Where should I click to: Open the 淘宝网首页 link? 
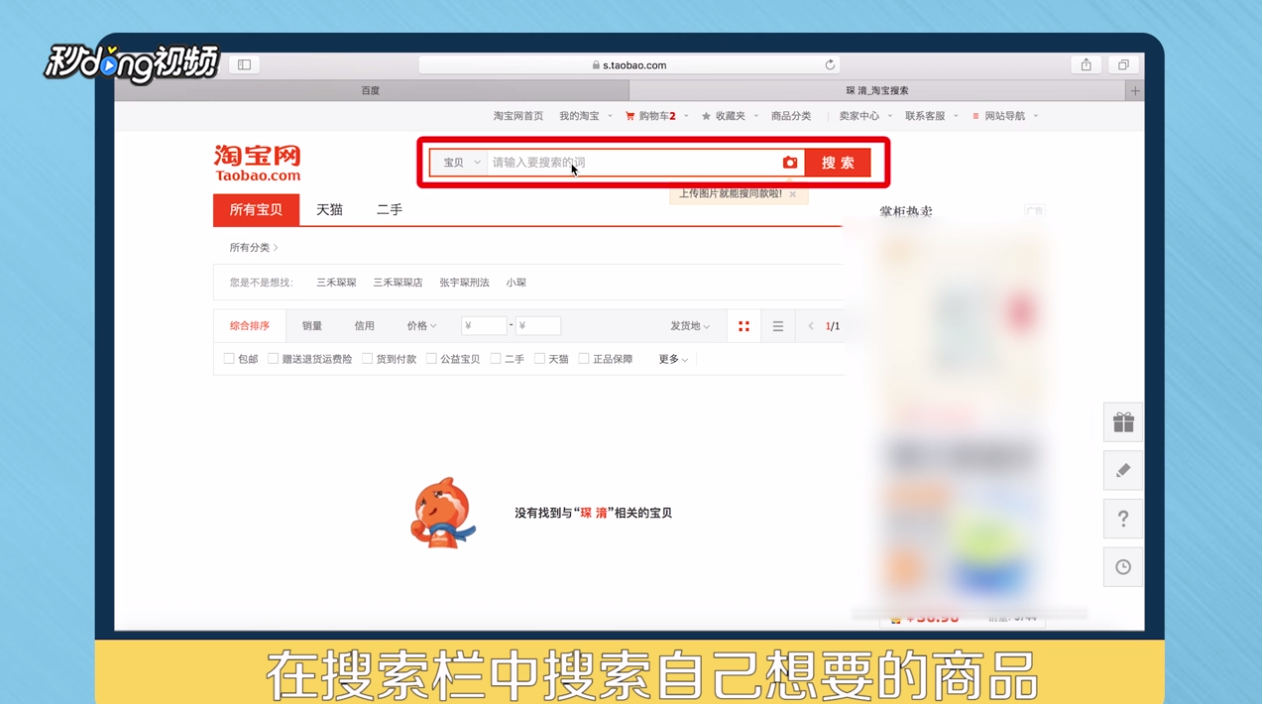(518, 116)
